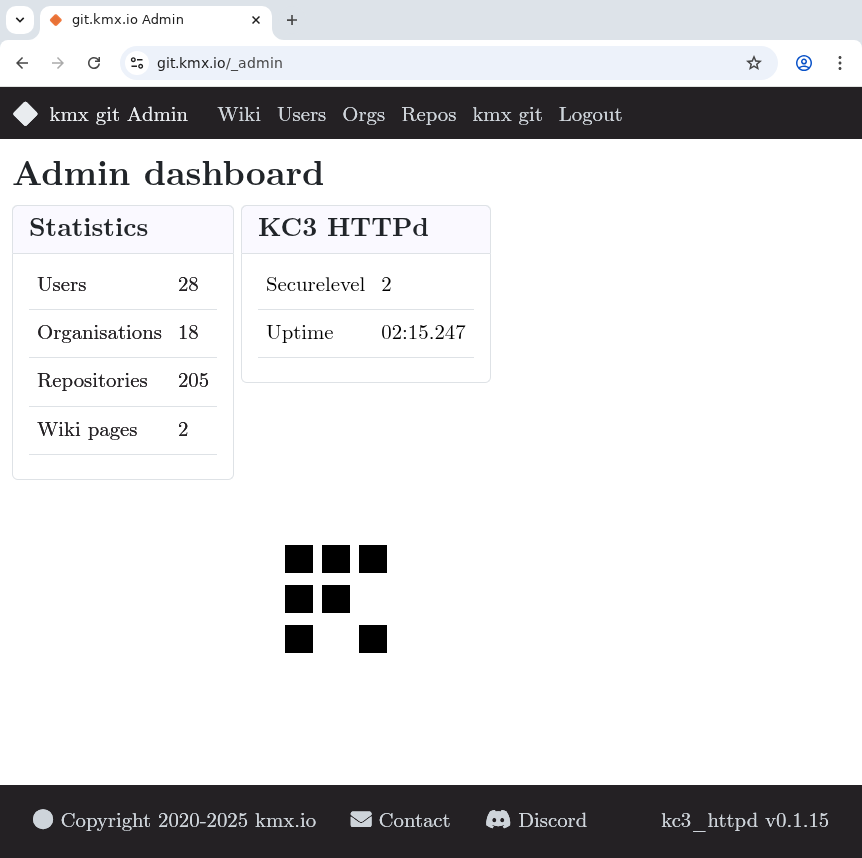Close the git.kmx.io Admin tab

tap(256, 20)
